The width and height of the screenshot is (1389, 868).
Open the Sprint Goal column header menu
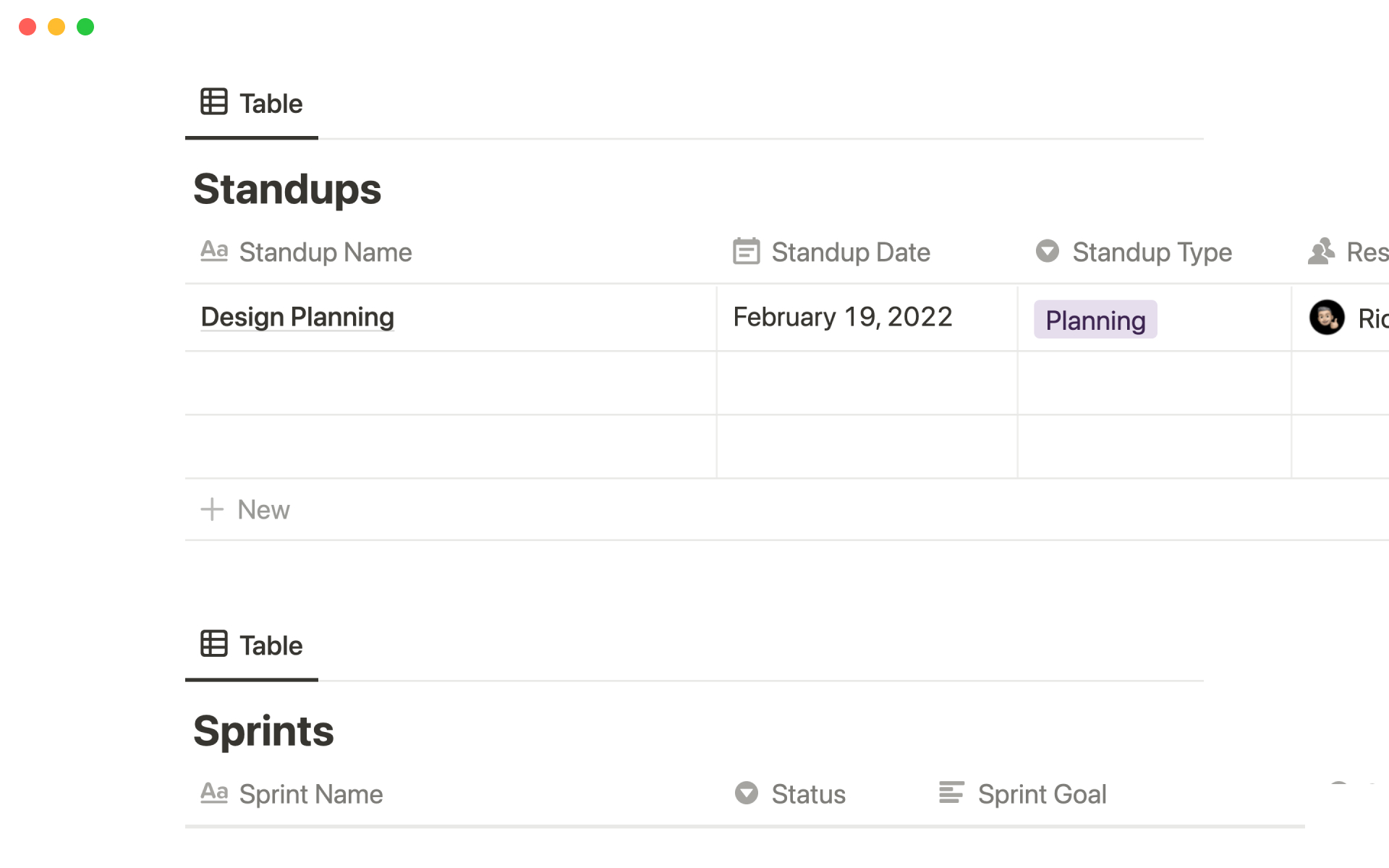tap(1042, 794)
